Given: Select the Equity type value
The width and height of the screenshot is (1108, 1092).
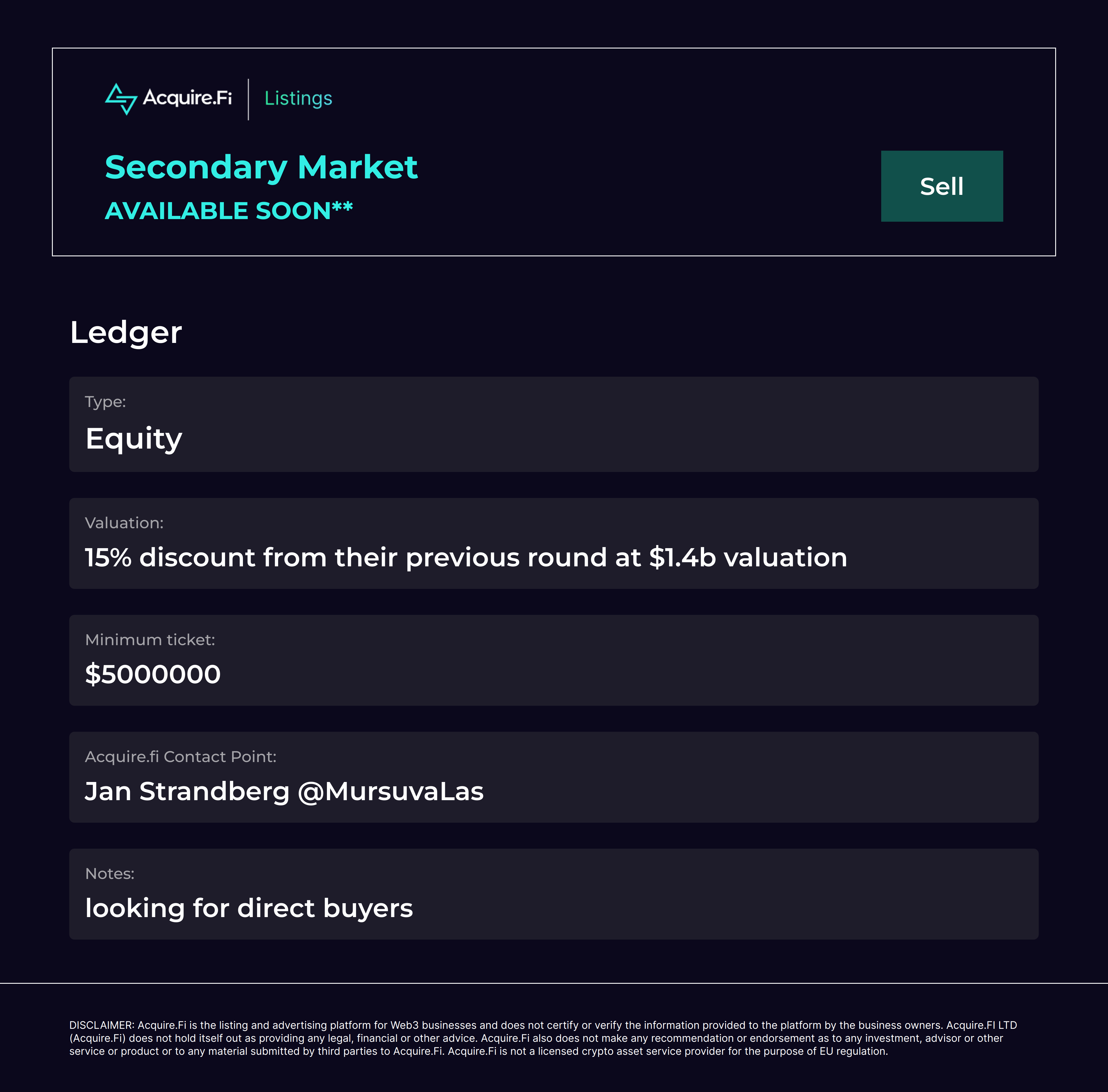Looking at the screenshot, I should point(134,439).
